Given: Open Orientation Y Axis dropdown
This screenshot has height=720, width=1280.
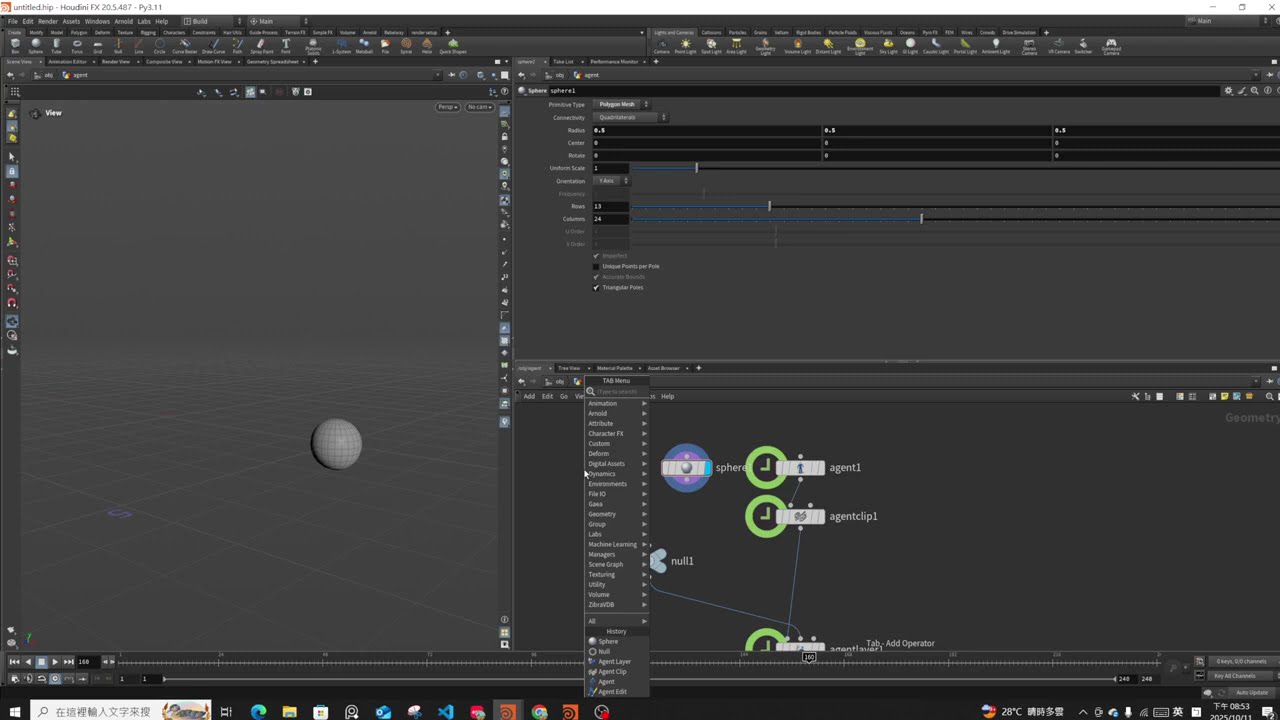Looking at the screenshot, I should (x=611, y=181).
